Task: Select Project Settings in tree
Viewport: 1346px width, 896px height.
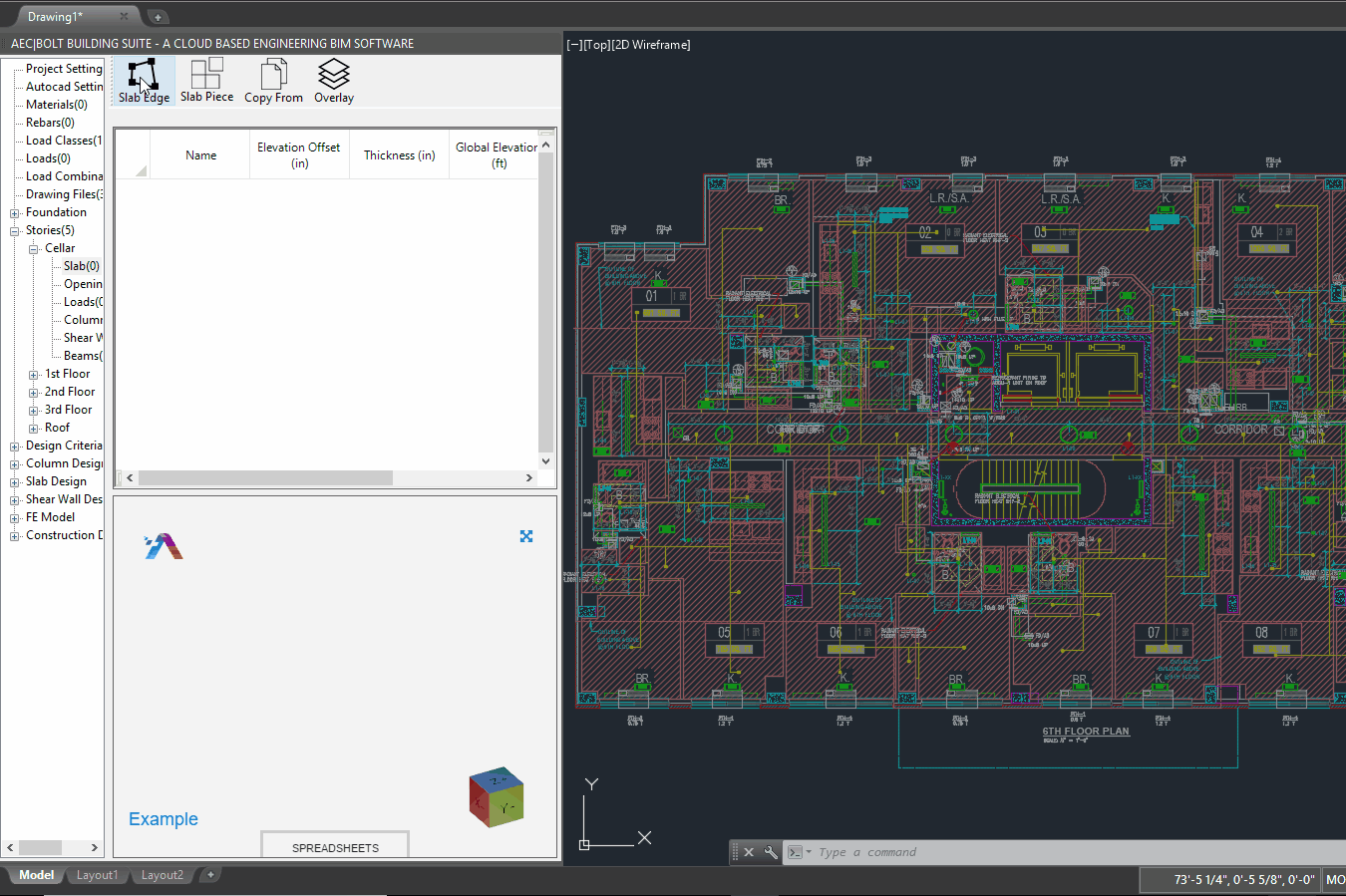Action: 64,69
